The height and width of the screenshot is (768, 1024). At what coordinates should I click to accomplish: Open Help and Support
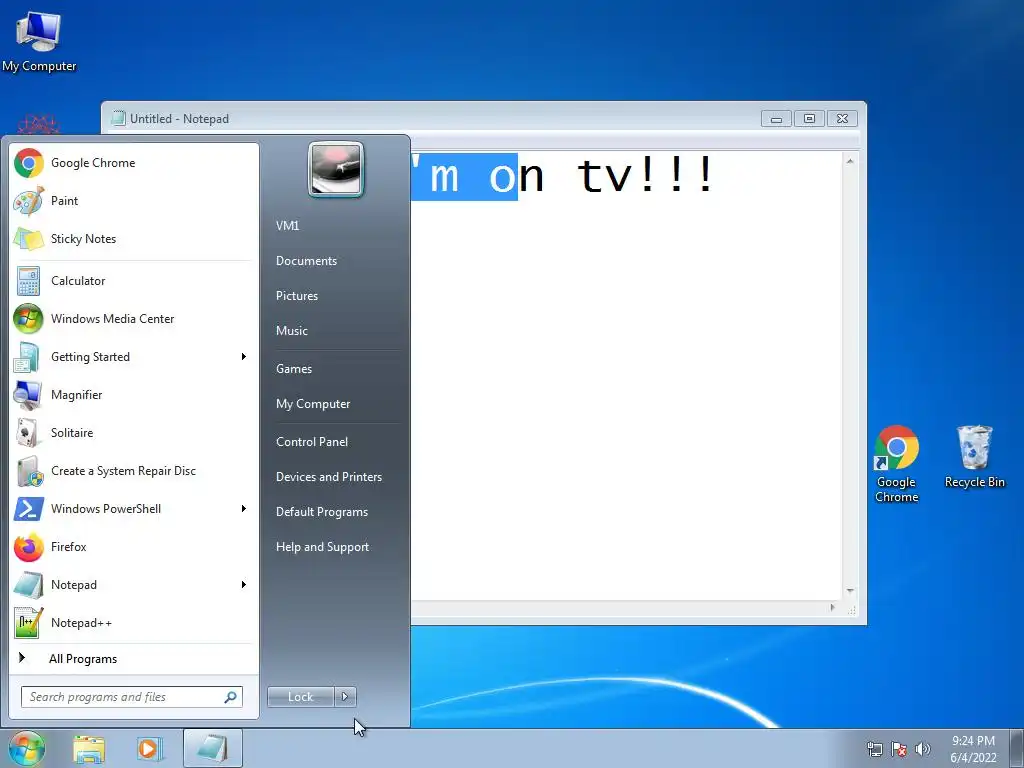[323, 547]
